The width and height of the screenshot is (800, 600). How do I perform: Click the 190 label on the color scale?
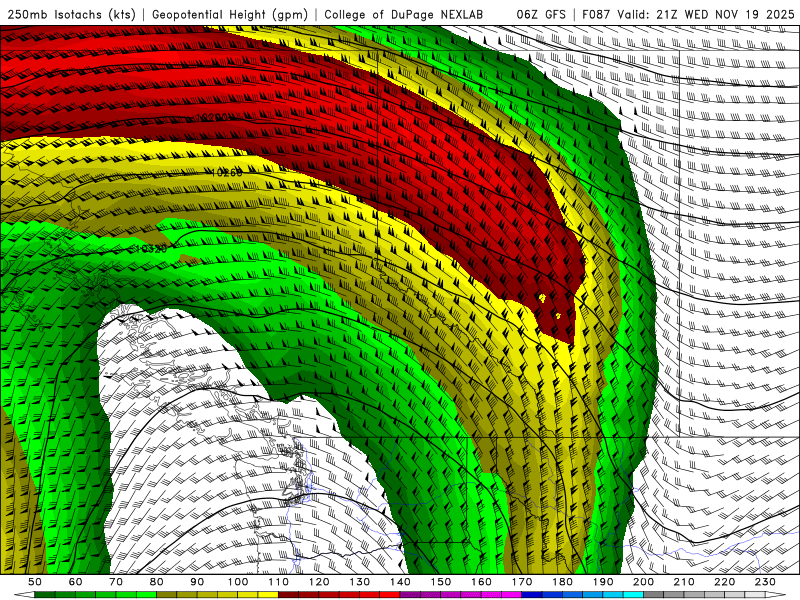603,582
